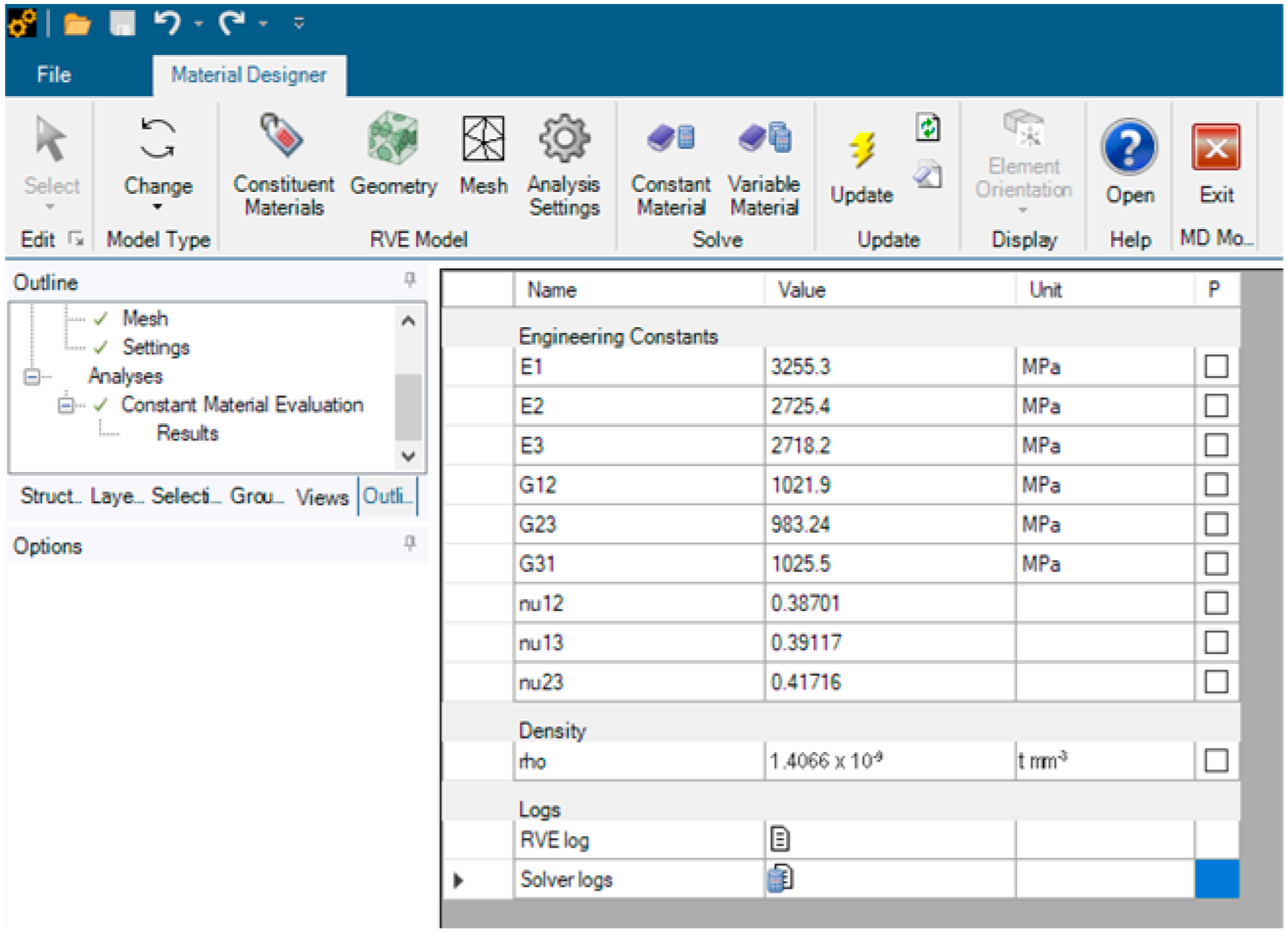The height and width of the screenshot is (932, 1288).
Task: Collapse the Analyses tree node
Action: click(x=30, y=376)
